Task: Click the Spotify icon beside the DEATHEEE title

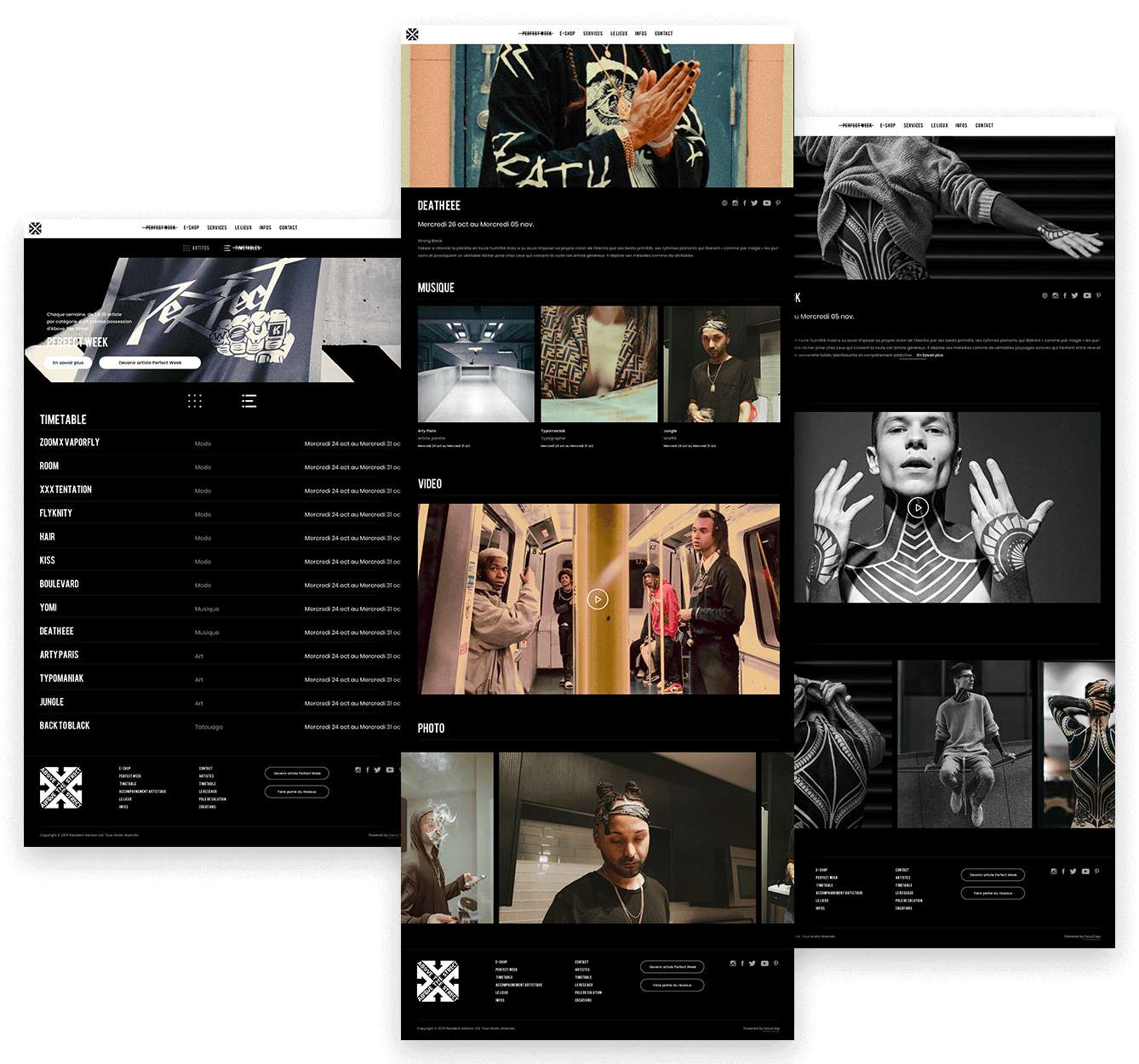Action: pyautogui.click(x=724, y=203)
